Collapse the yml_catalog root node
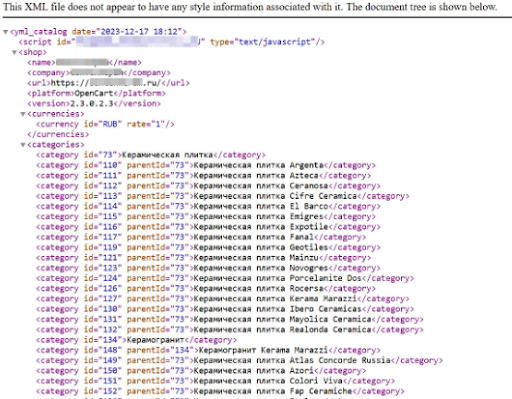Image resolution: width=512 pixels, height=399 pixels. tap(5, 32)
